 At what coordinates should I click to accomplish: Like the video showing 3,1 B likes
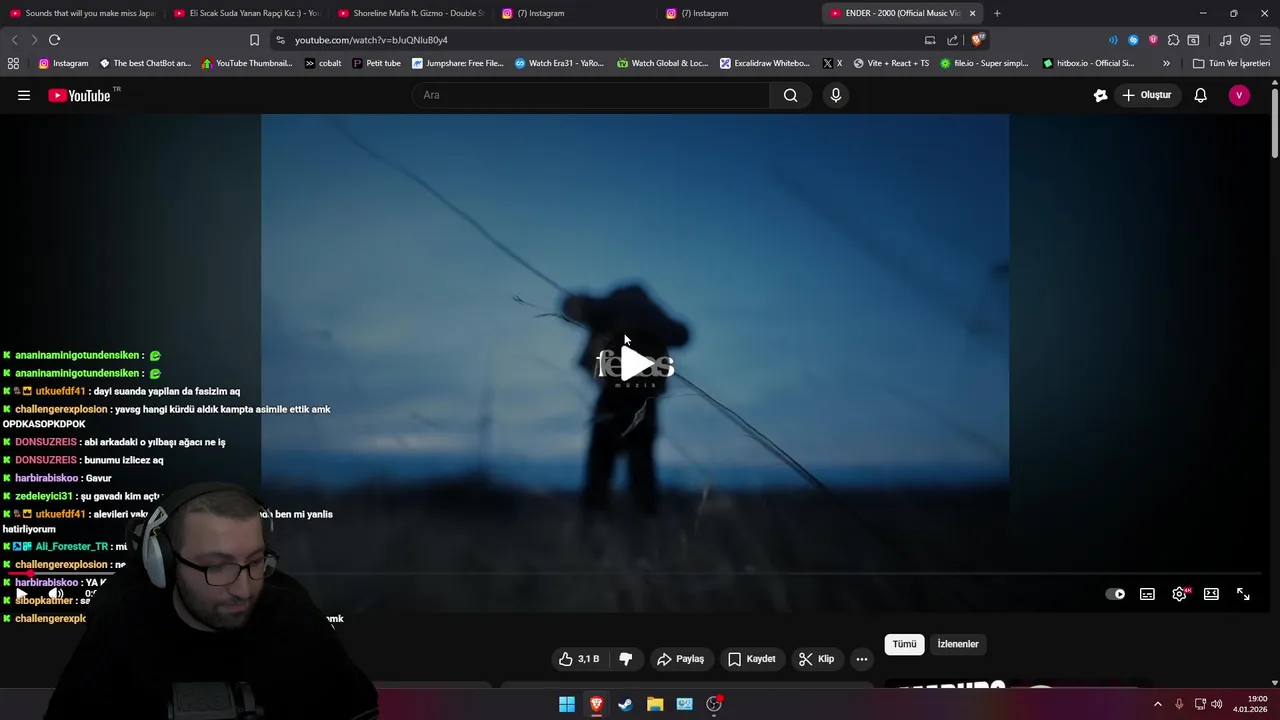pyautogui.click(x=579, y=659)
